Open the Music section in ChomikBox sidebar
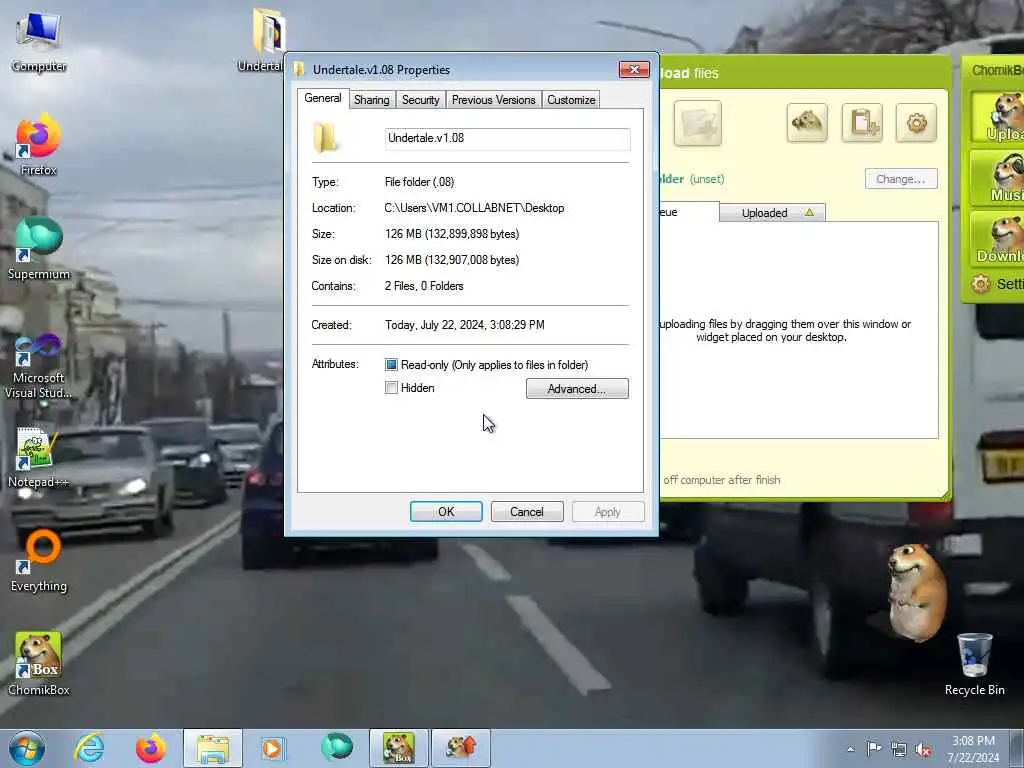The image size is (1024, 768). tap(997, 178)
